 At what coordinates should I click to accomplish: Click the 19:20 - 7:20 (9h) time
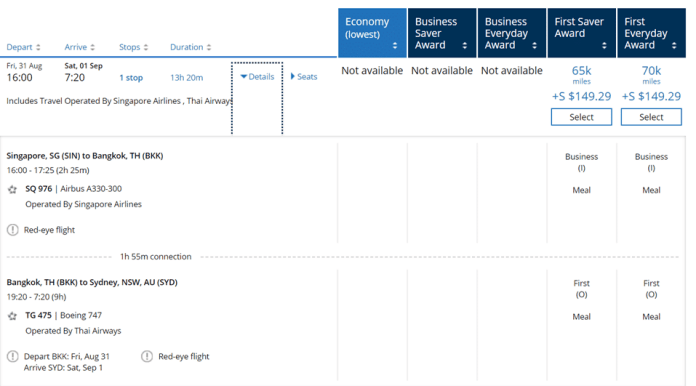(x=36, y=297)
